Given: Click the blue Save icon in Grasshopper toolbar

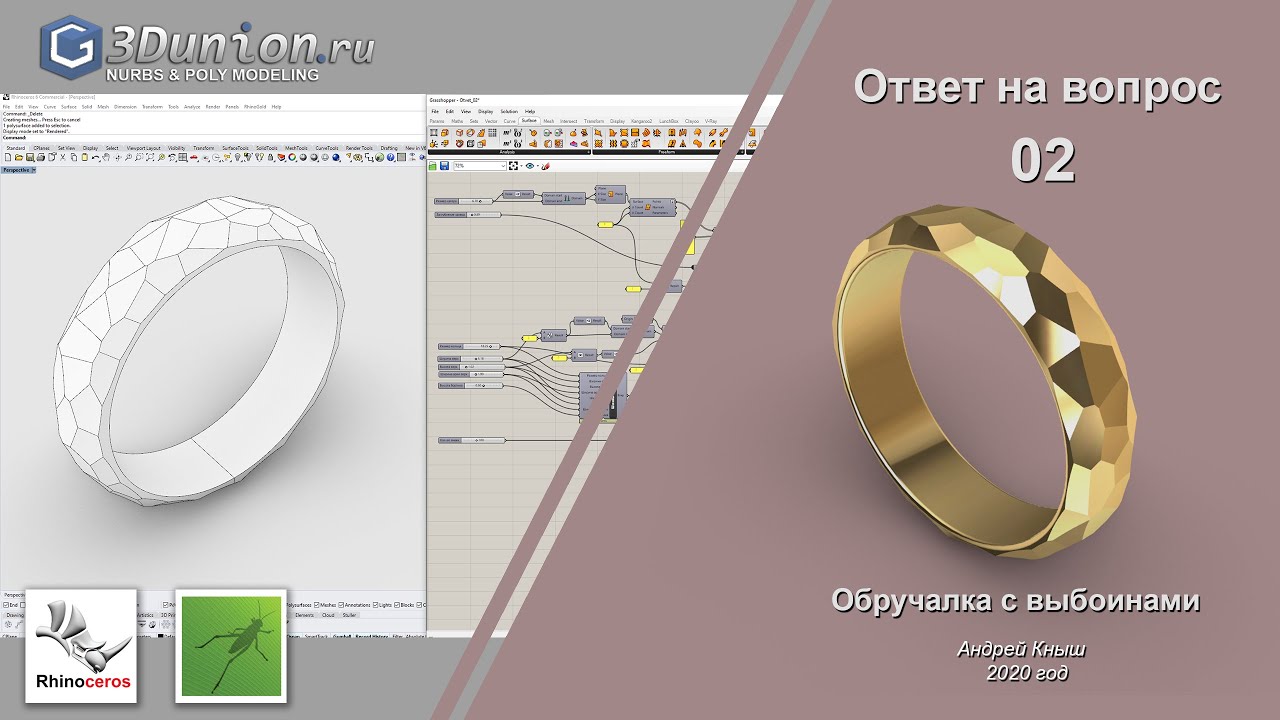Looking at the screenshot, I should tap(444, 165).
